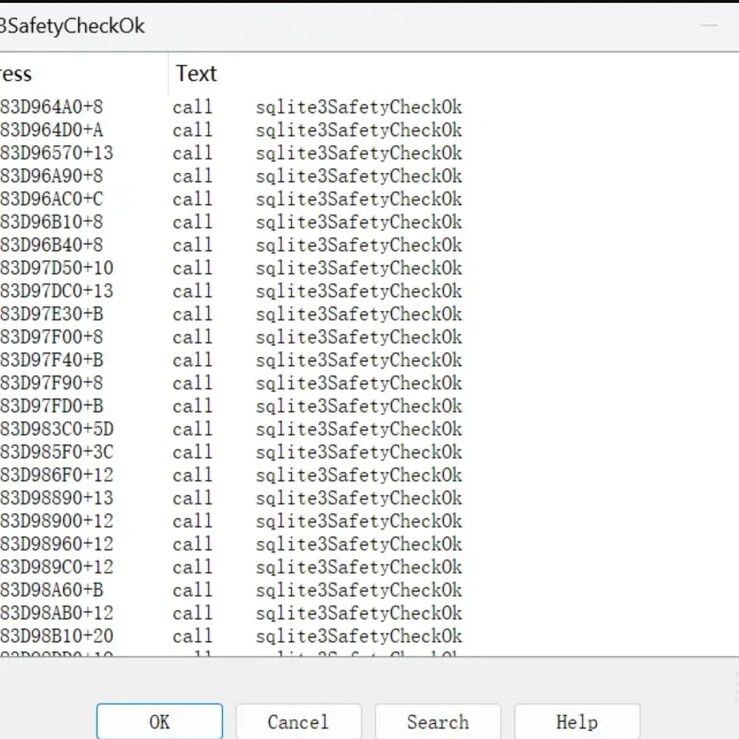
Task: Select the row with address 83D98900+12
Action: 370,521
